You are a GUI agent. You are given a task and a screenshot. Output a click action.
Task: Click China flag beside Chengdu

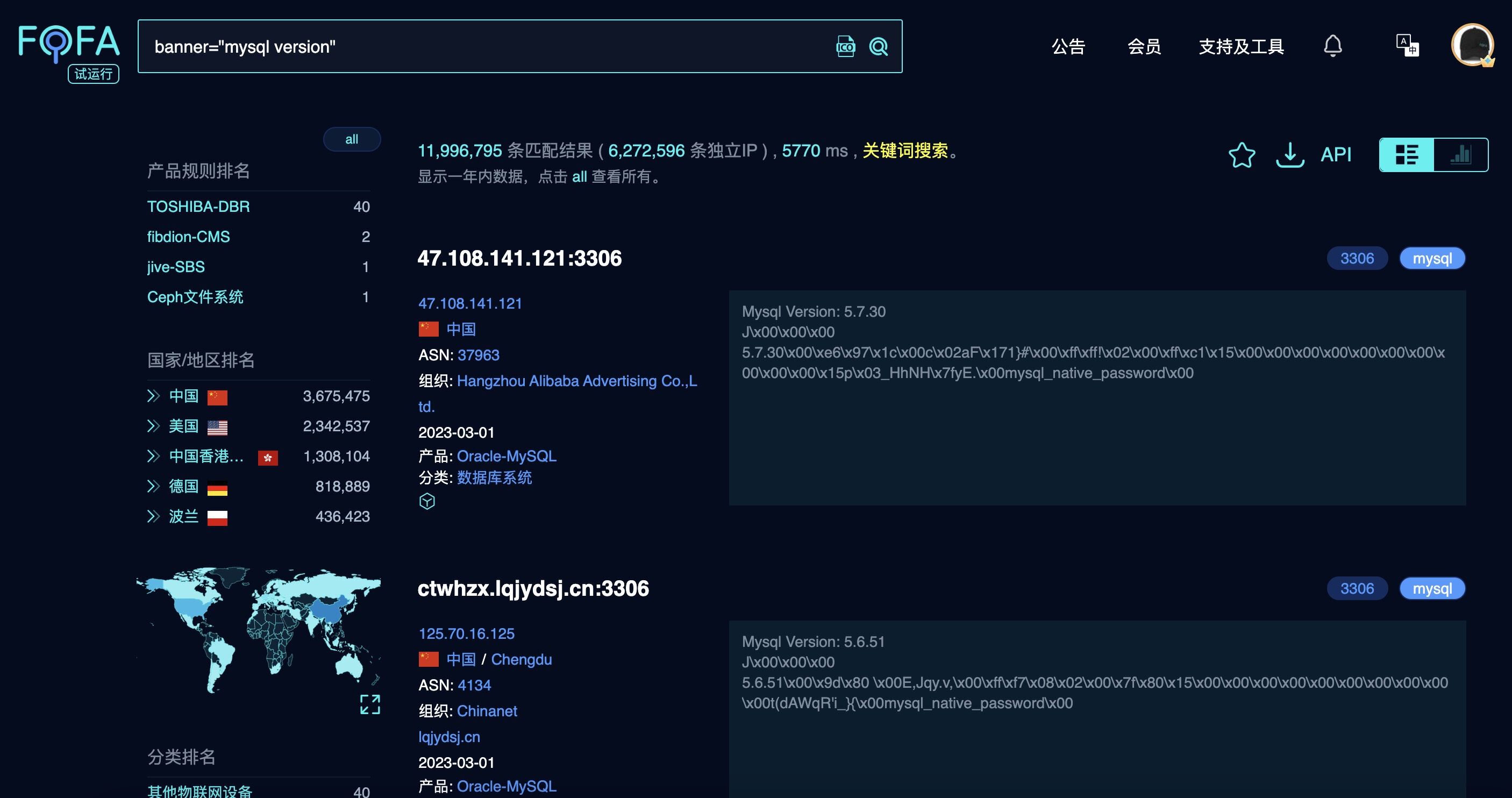[x=429, y=659]
